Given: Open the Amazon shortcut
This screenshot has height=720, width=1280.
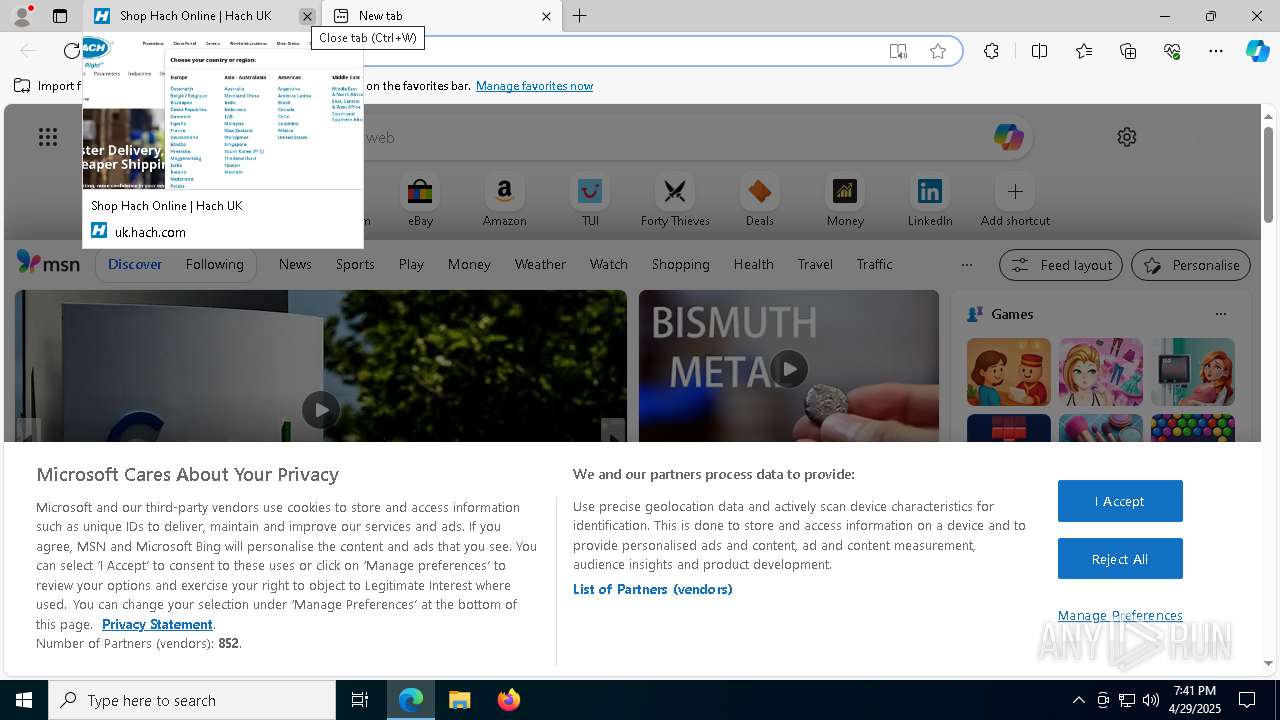Looking at the screenshot, I should 504,201.
